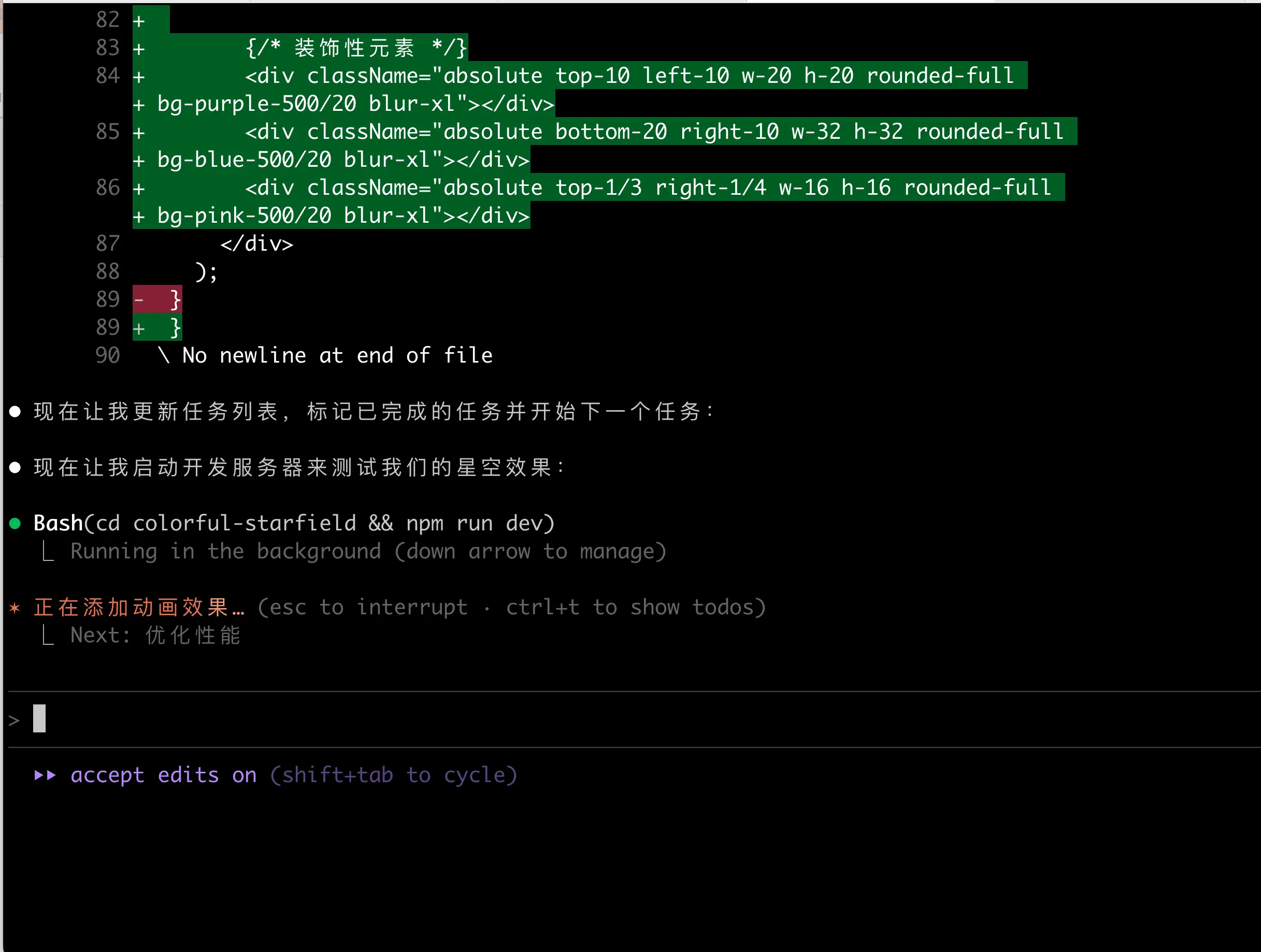Click the plus marker on line 84
Viewport: 1261px width, 952px height.
coord(139,76)
